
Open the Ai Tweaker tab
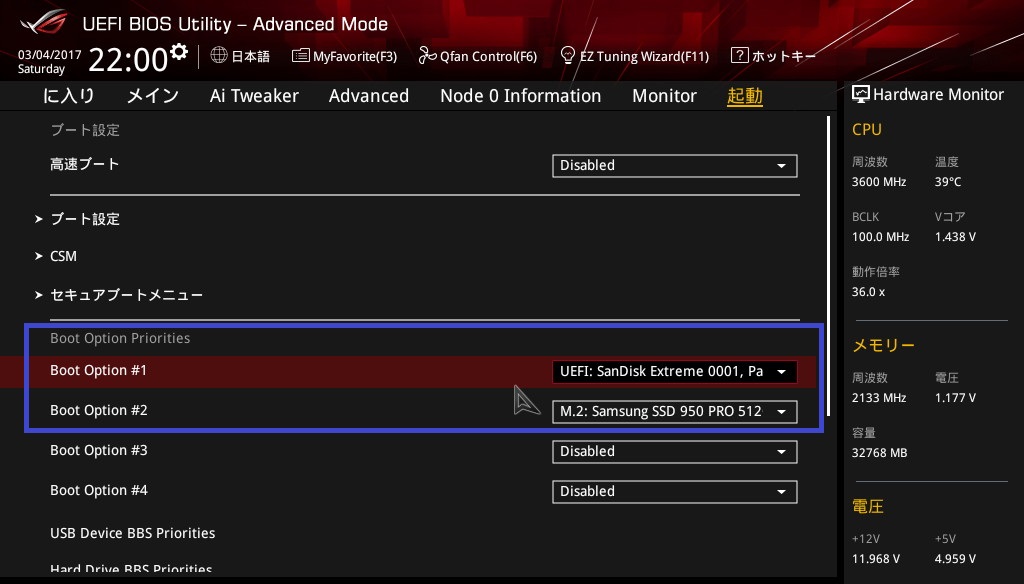pyautogui.click(x=254, y=96)
